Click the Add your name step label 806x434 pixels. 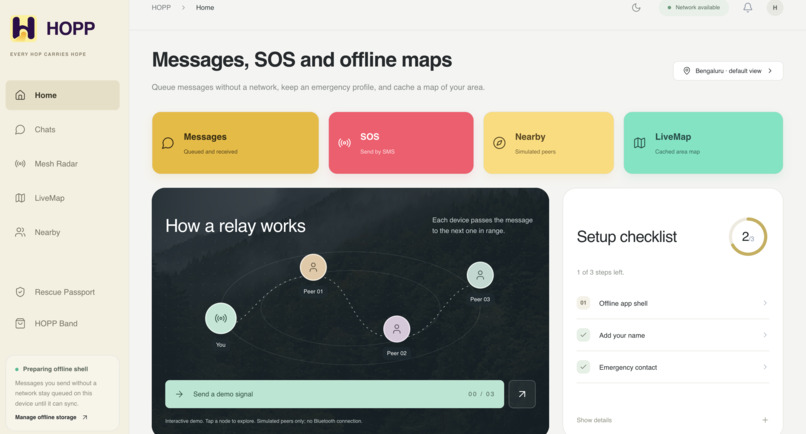pos(621,335)
